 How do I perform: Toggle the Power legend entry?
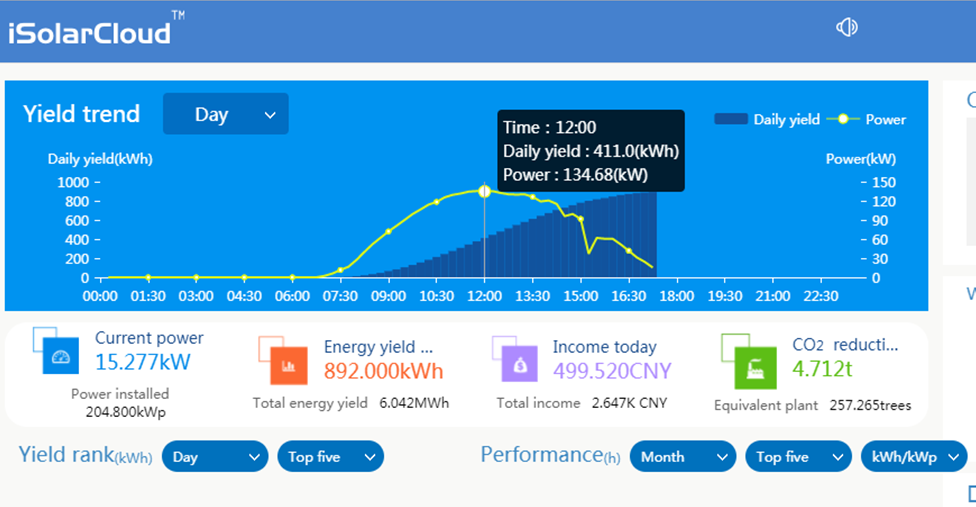point(867,119)
